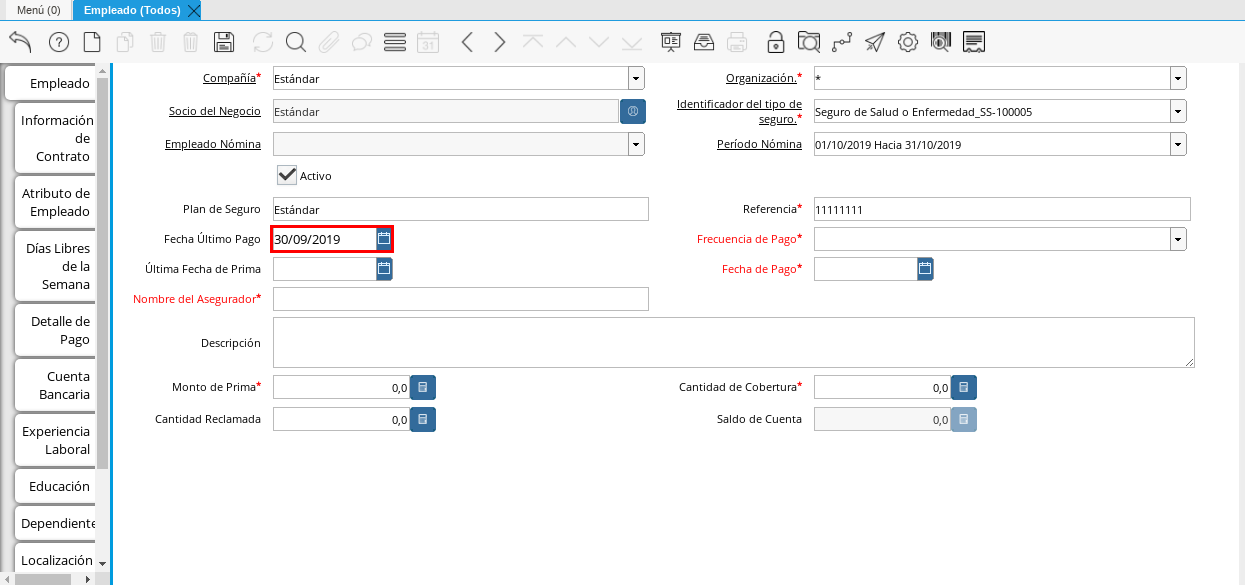Open the Período Nómina dropdown
1245x585 pixels.
pos(1178,144)
